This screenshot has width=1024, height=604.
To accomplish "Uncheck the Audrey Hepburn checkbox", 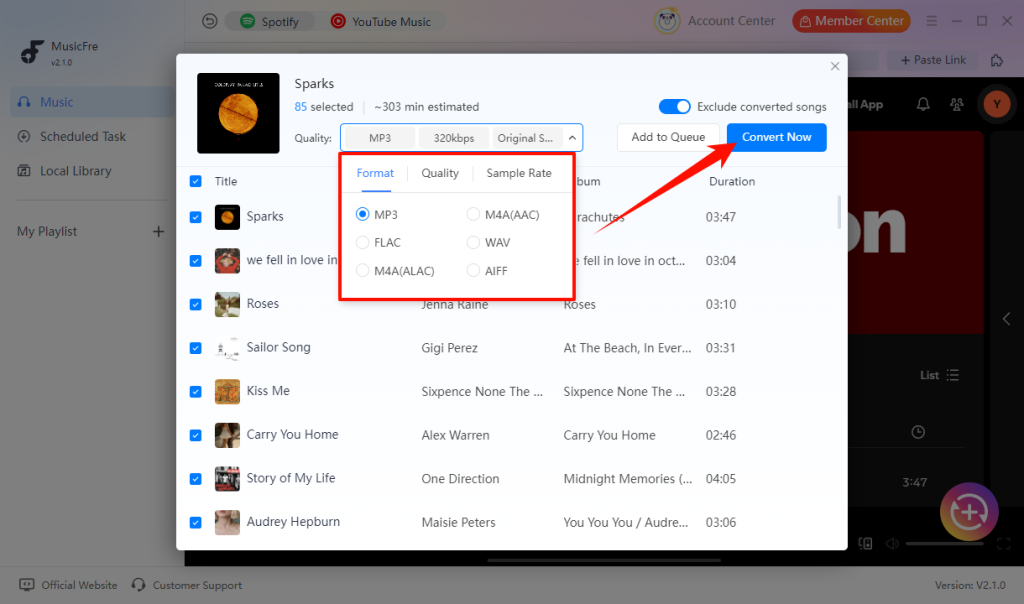I will point(195,522).
